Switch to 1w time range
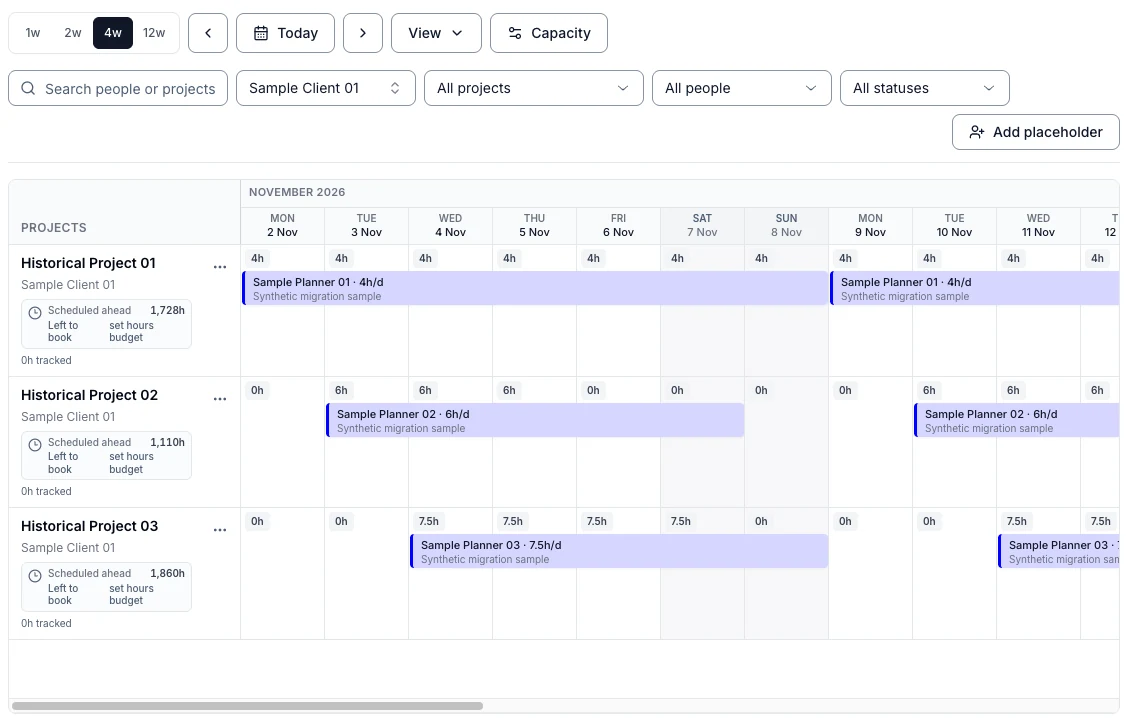Screen dimensions: 1128x718 pos(33,33)
